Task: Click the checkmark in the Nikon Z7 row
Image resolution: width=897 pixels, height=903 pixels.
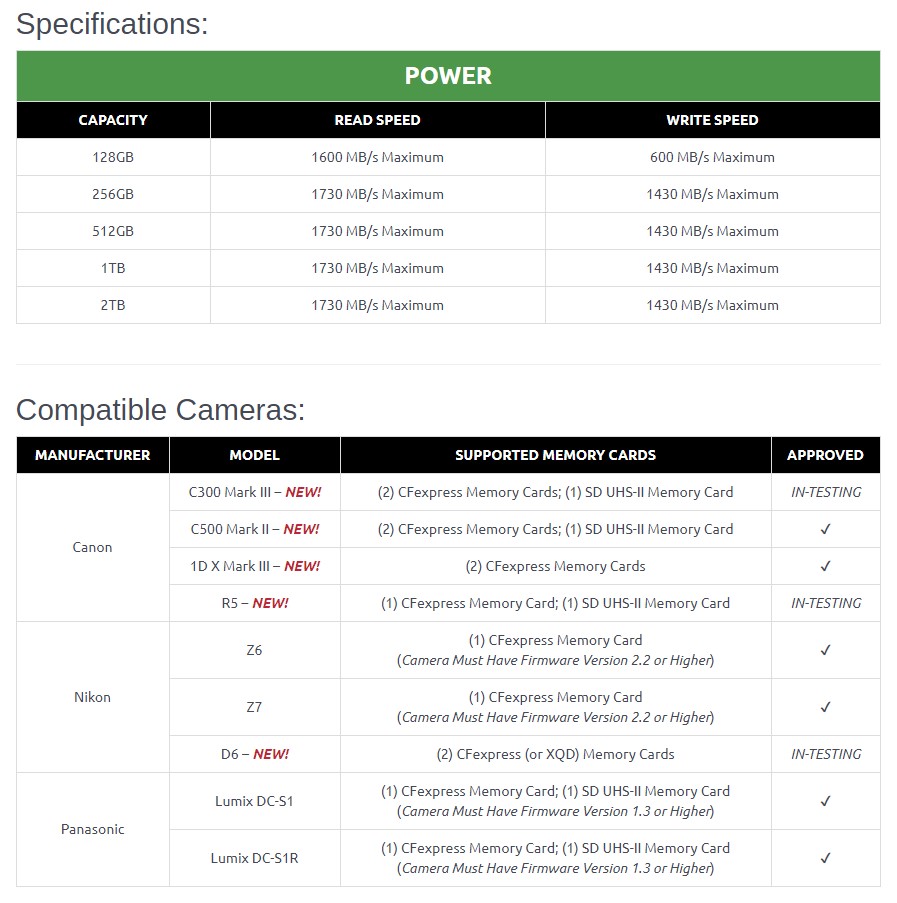Action: coord(825,707)
